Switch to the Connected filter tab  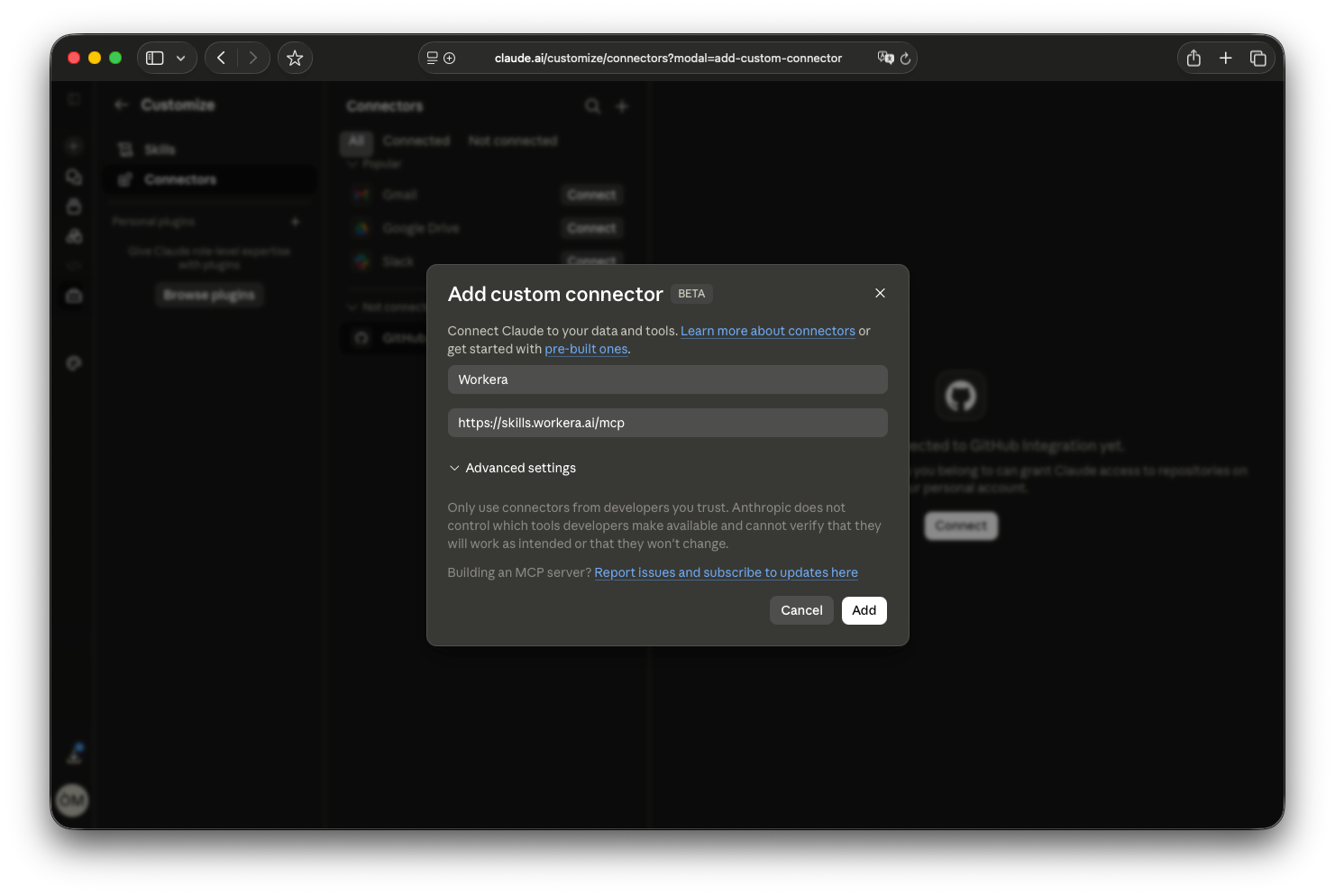416,141
